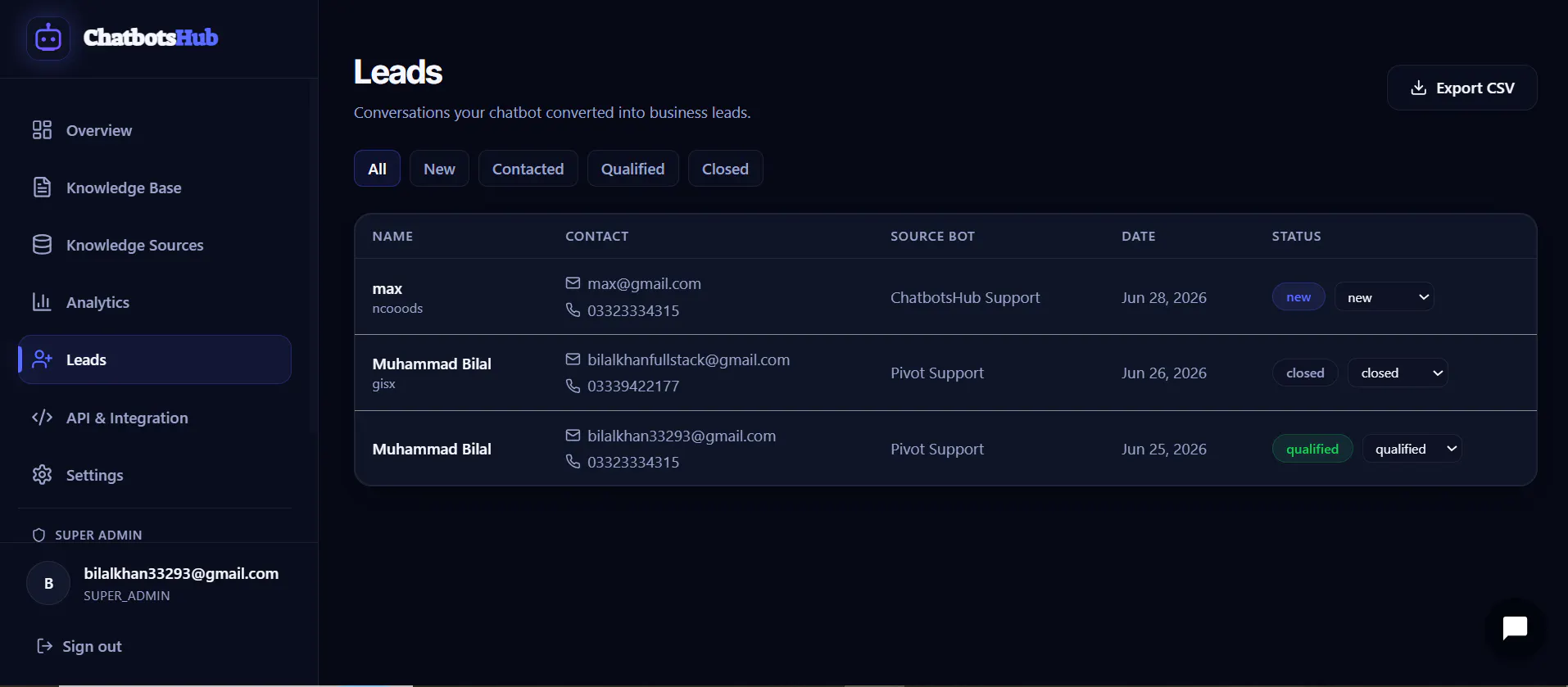Click the phone icon beside 03339422177
This screenshot has height=687, width=1568.
[x=573, y=386]
